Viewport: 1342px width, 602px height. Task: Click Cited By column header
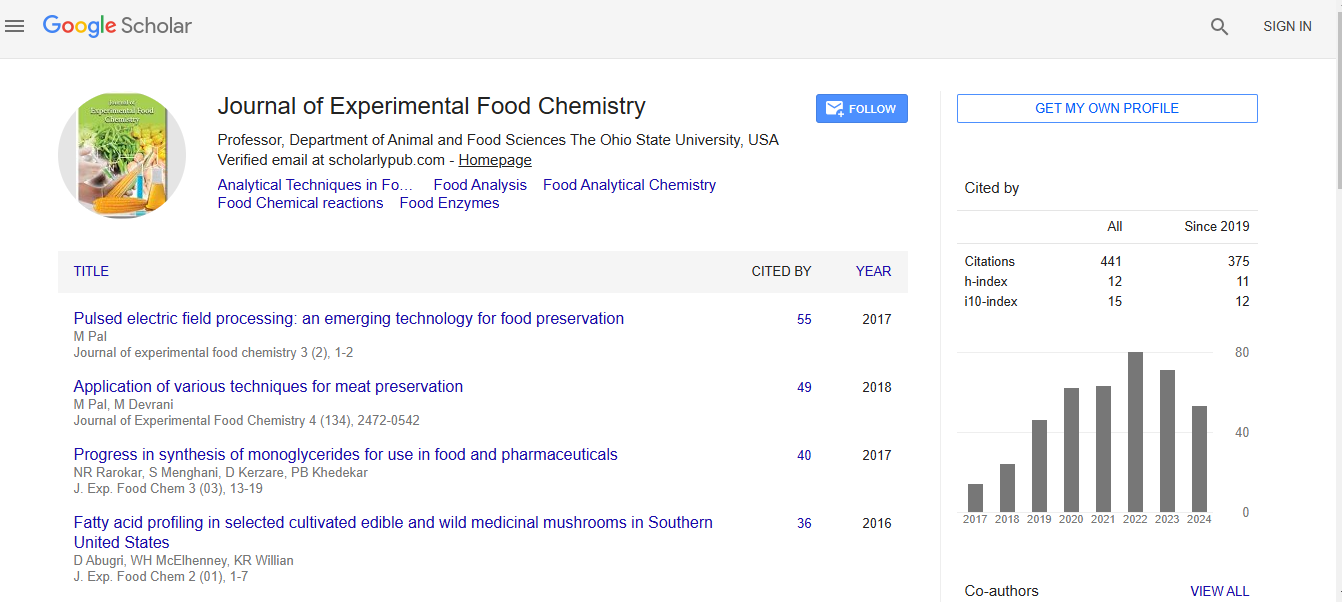781,271
